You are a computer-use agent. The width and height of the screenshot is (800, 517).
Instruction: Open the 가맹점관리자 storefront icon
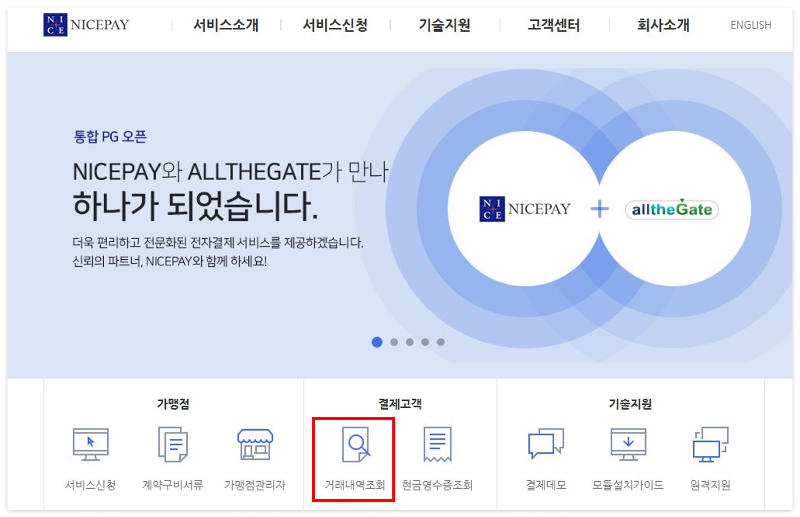[x=255, y=445]
